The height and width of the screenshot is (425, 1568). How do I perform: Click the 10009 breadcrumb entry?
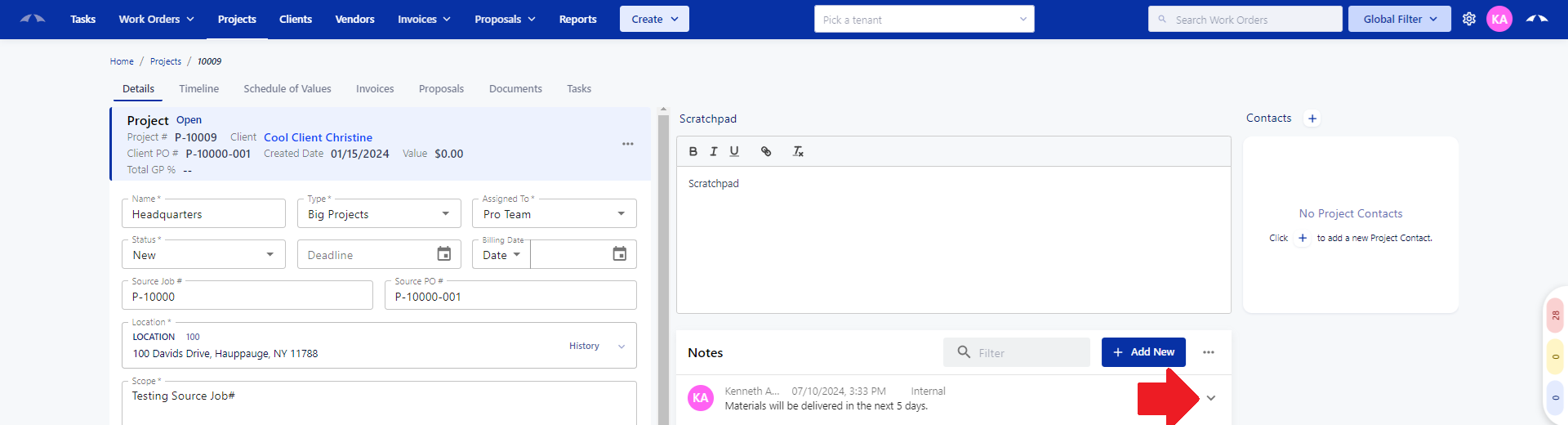coord(209,61)
